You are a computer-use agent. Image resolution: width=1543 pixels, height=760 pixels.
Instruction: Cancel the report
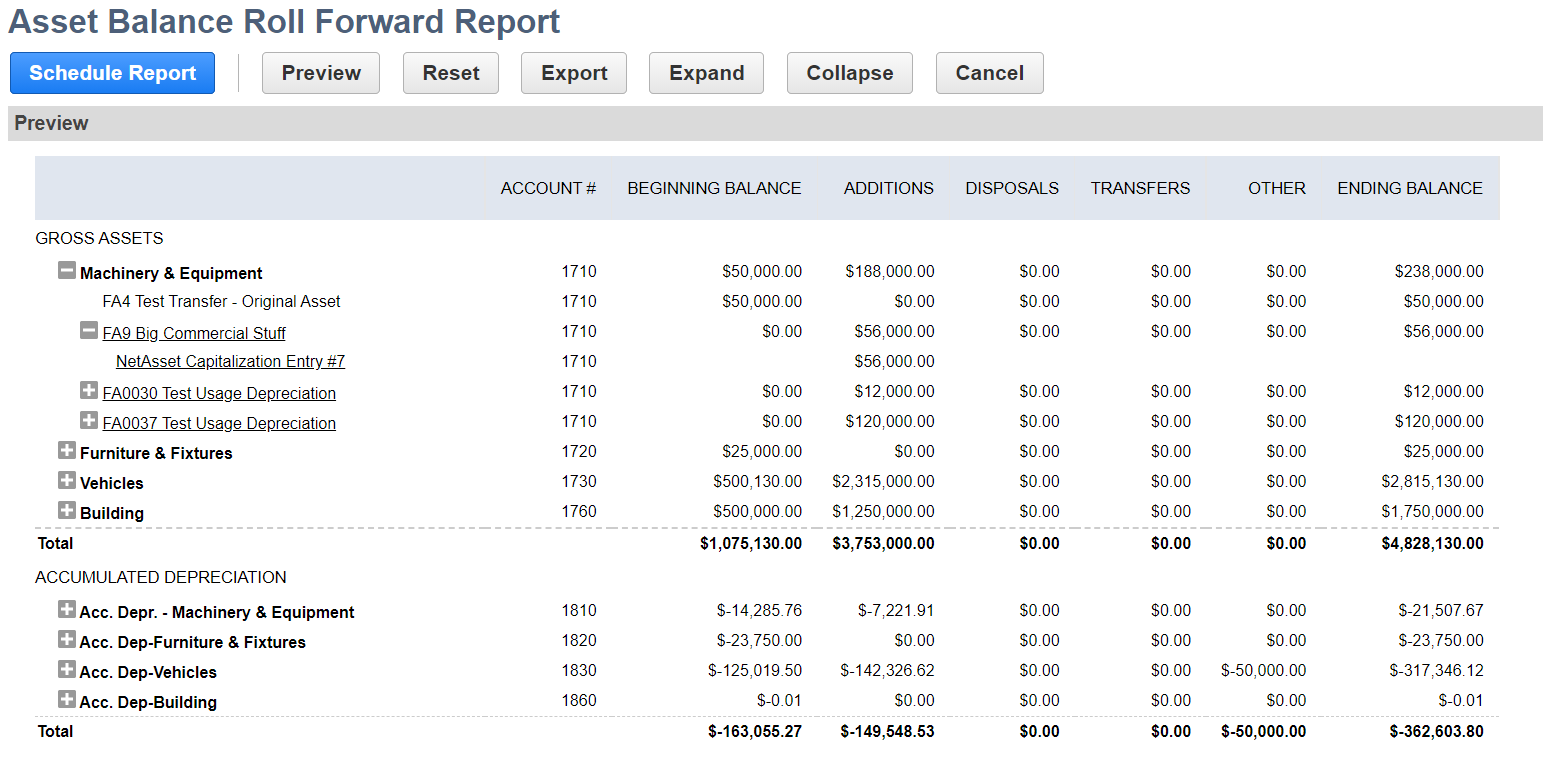989,73
